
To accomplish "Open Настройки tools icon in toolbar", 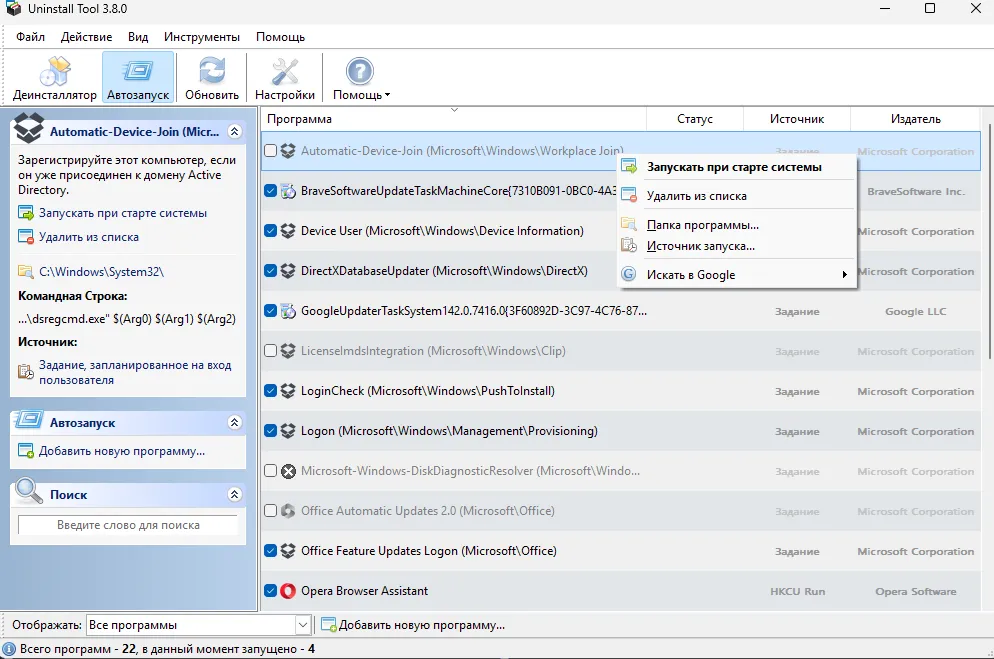I will point(285,73).
